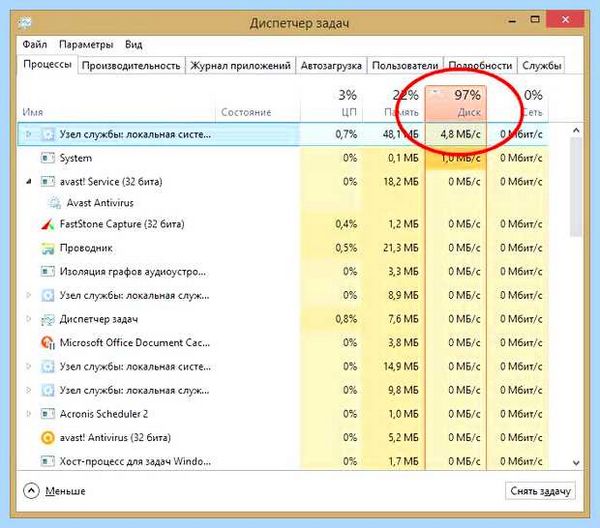Sort by the Сеть 0% column header
The image size is (600, 528).
(x=517, y=103)
